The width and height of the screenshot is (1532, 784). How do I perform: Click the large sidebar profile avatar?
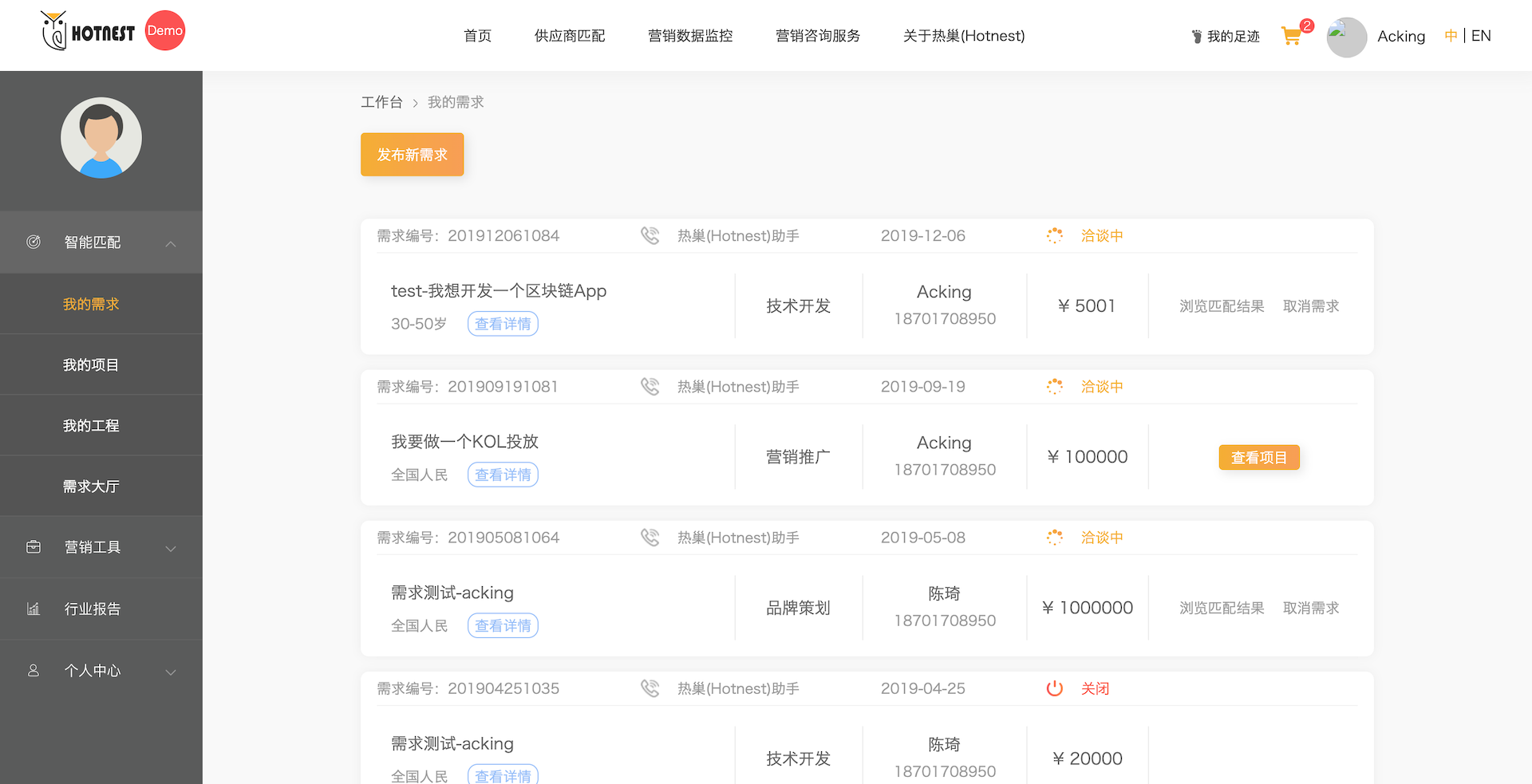coord(101,138)
